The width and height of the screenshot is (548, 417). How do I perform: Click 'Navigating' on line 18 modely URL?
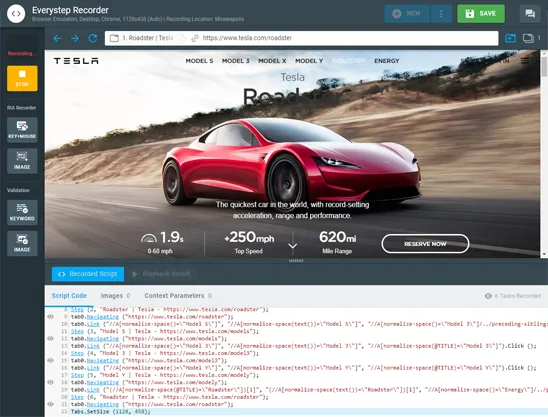(x=103, y=382)
